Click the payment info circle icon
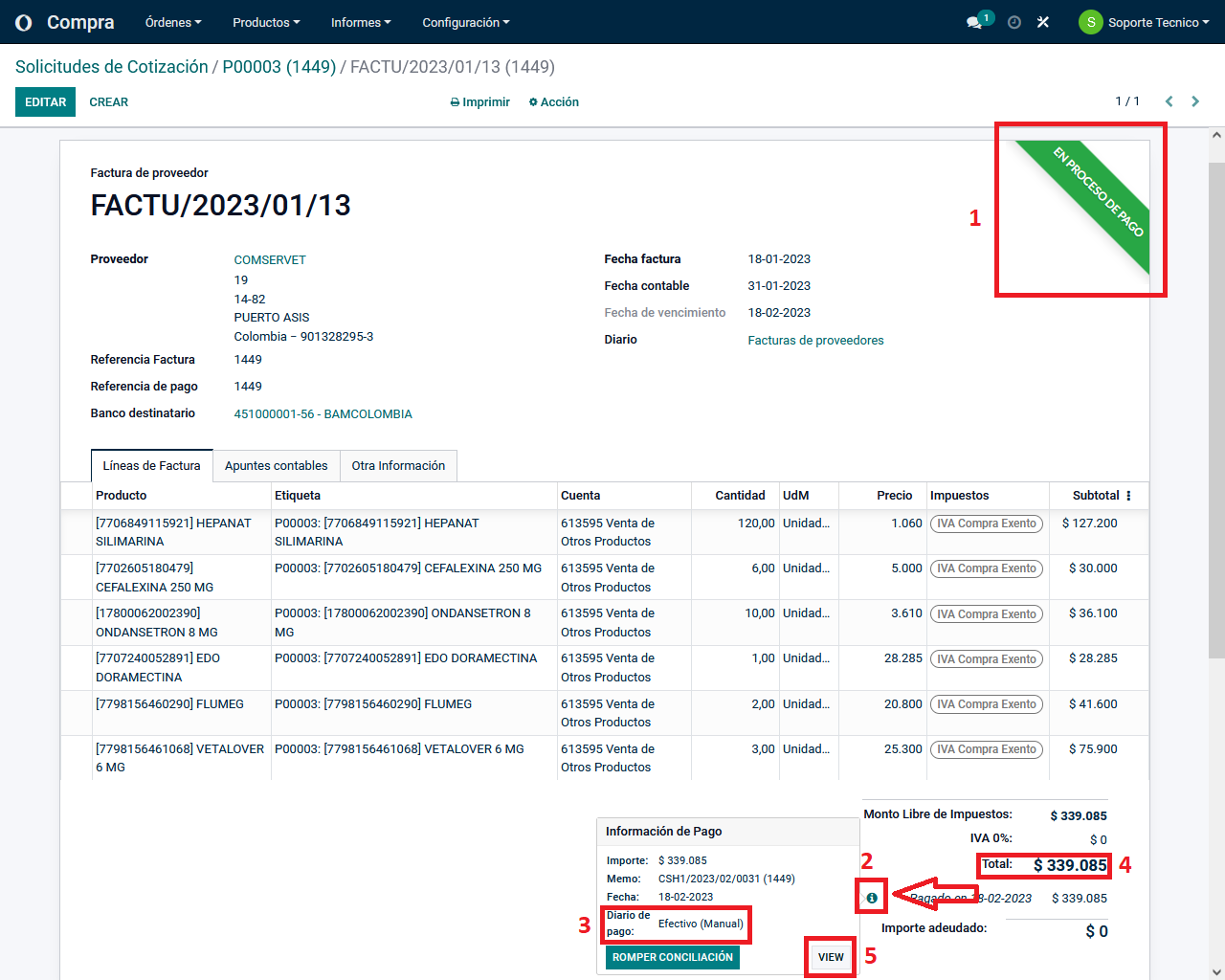1225x980 pixels. [872, 898]
